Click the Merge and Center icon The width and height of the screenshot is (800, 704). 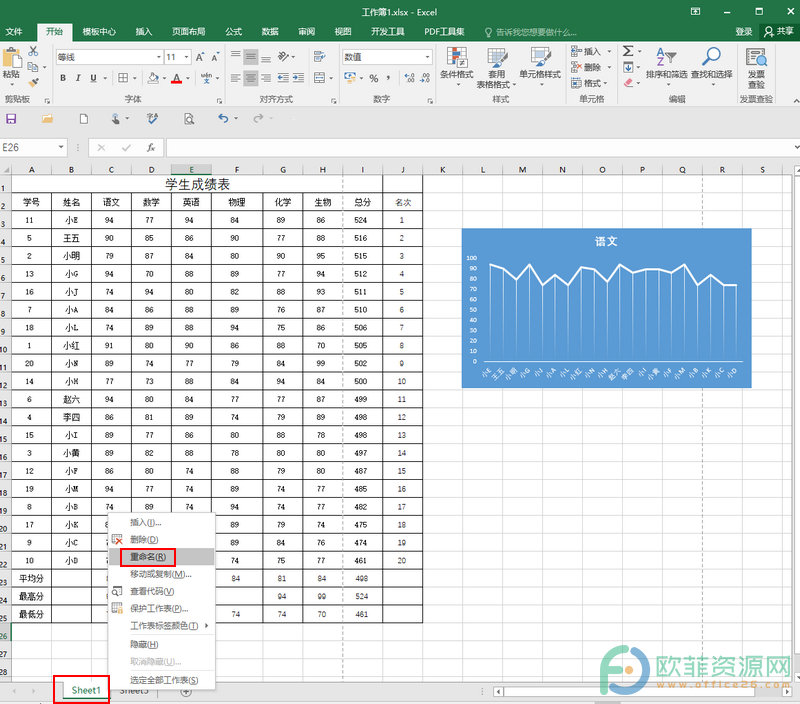(319, 78)
